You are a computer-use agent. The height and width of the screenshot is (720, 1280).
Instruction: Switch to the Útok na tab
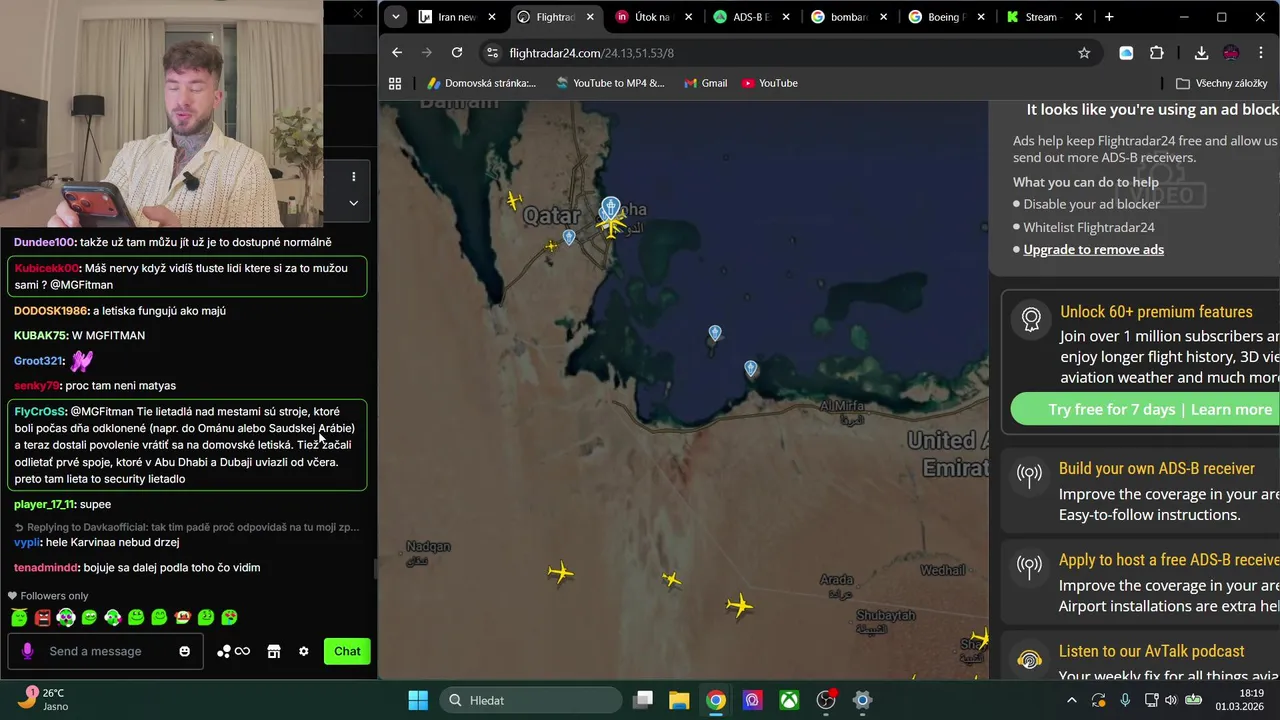[x=655, y=17]
